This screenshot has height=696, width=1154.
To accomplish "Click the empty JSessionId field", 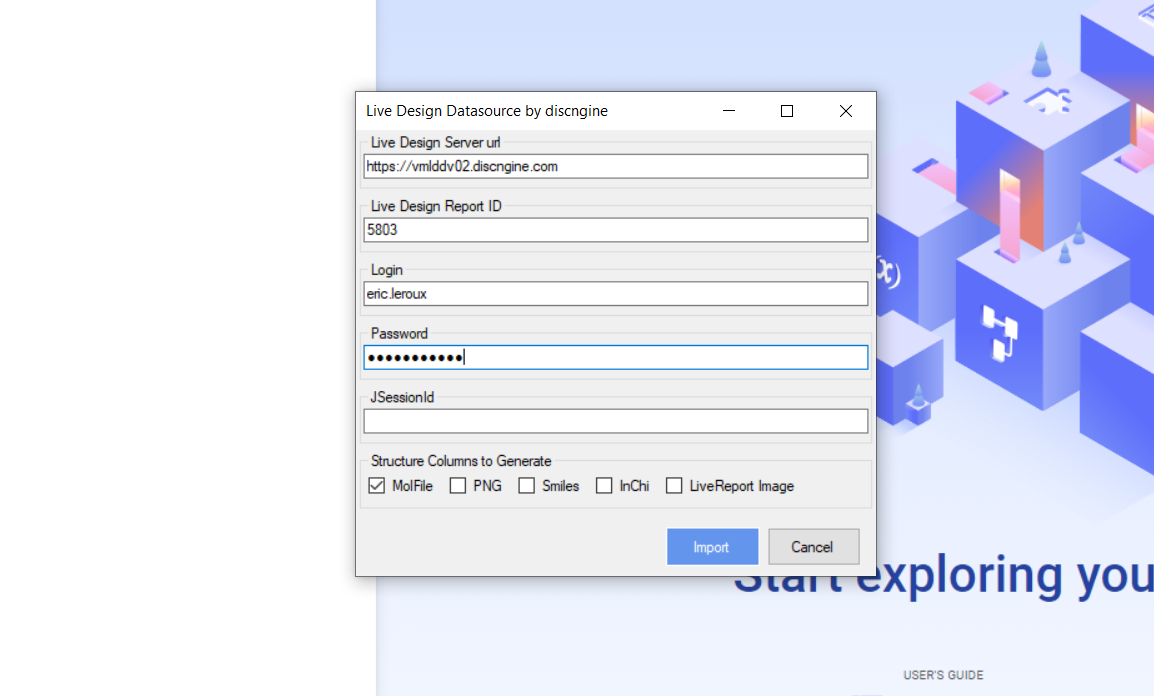I will click(x=615, y=420).
